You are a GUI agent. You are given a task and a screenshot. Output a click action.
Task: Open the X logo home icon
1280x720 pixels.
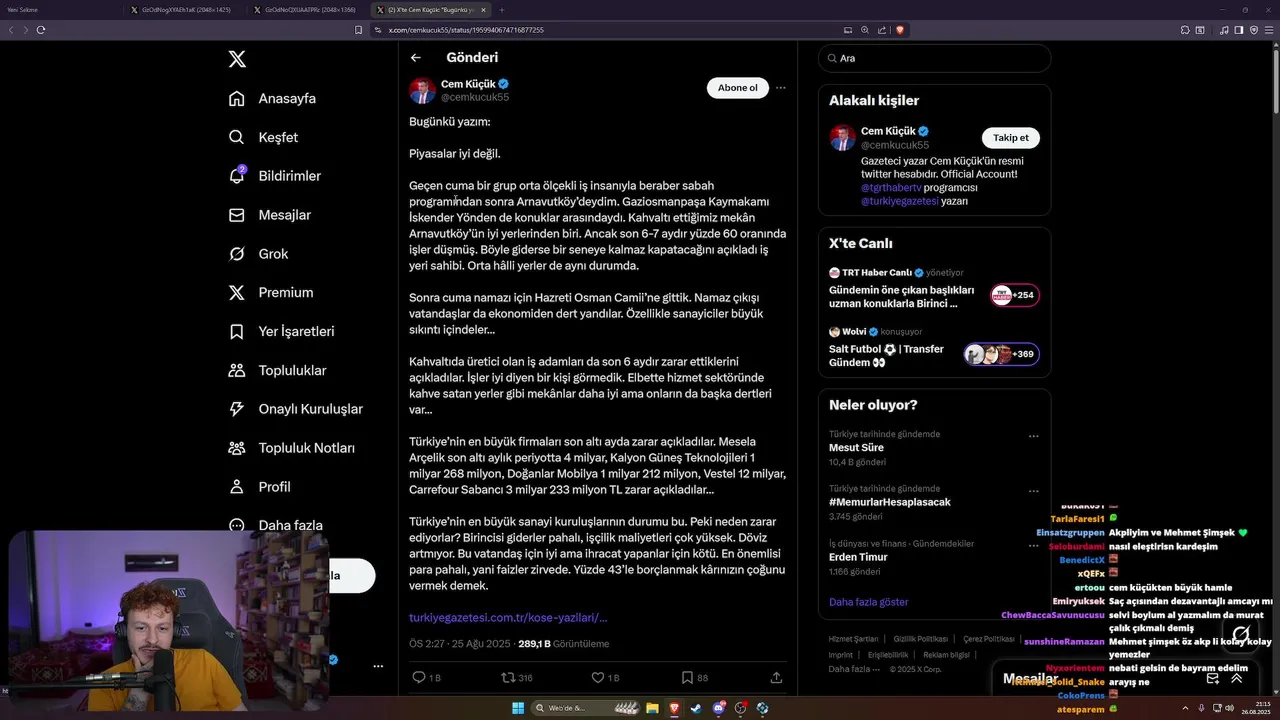[237, 59]
